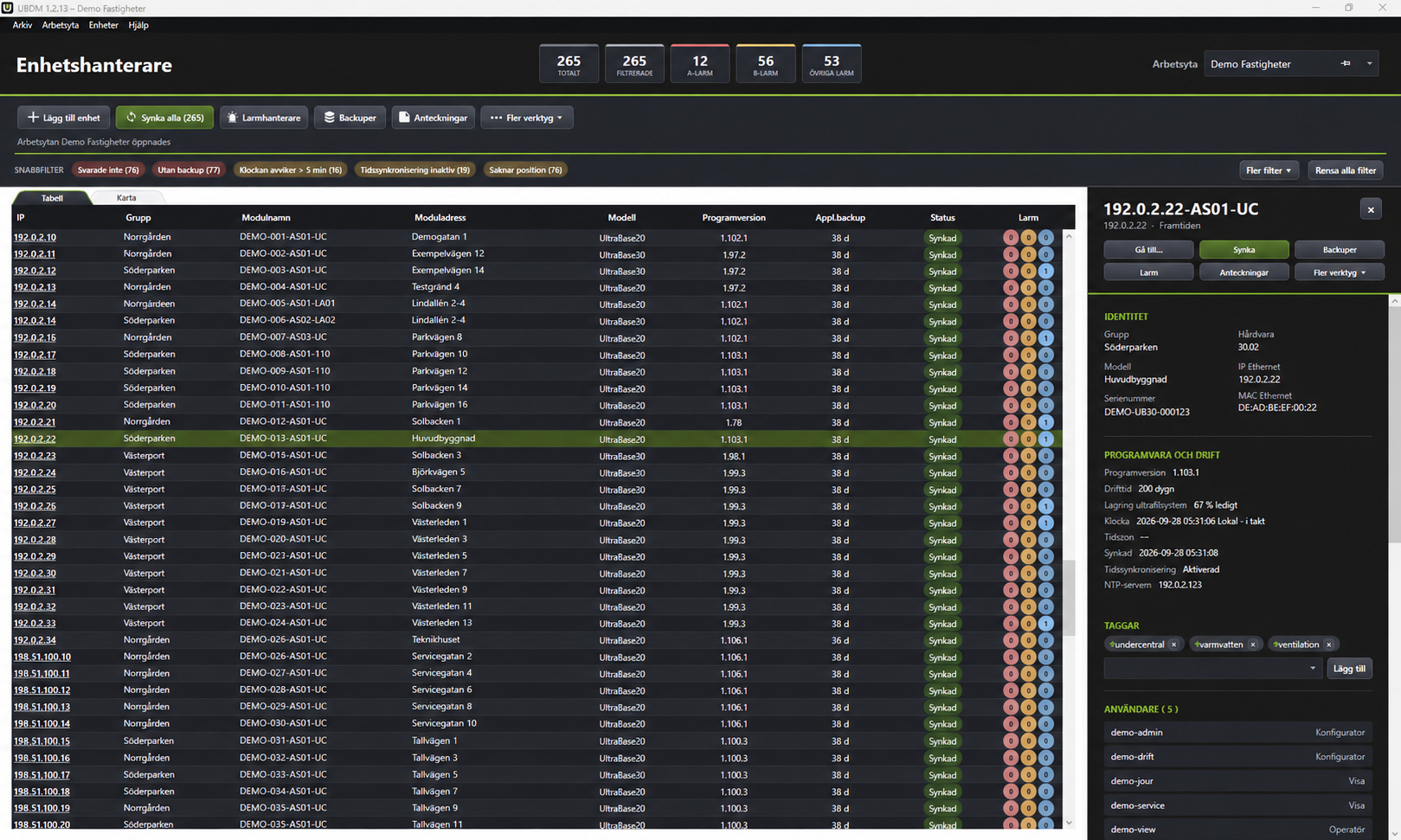Screen dimensions: 1401x840
Task: Select the Tabell tab
Action: click(52, 197)
